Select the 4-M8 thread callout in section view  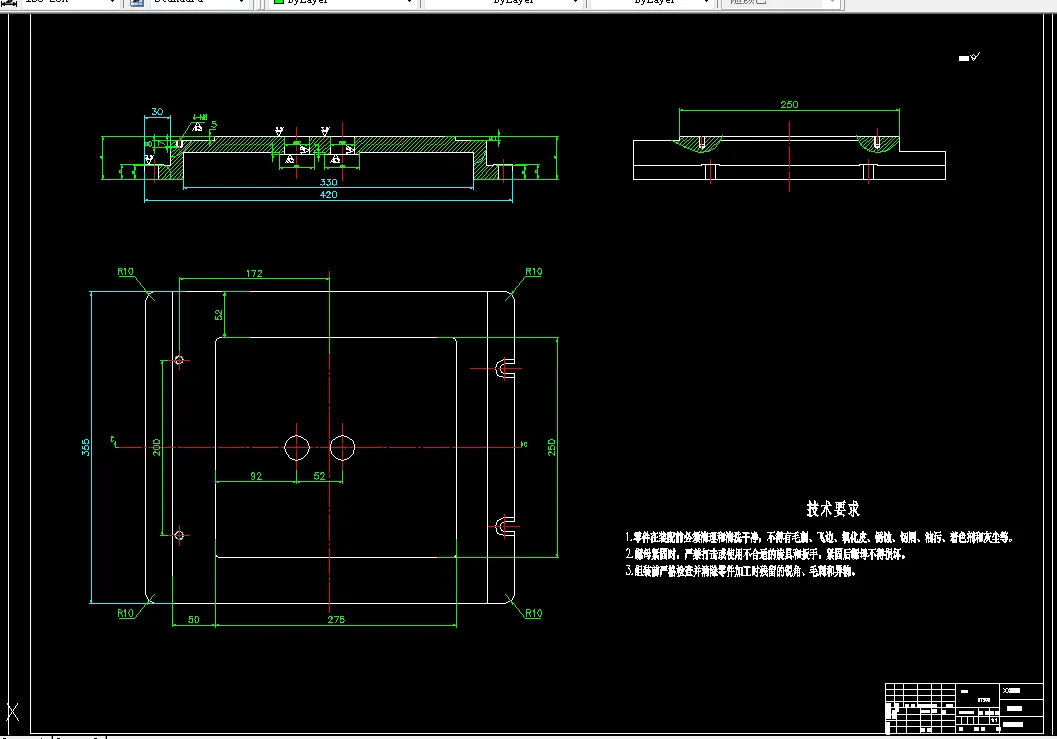(200, 117)
